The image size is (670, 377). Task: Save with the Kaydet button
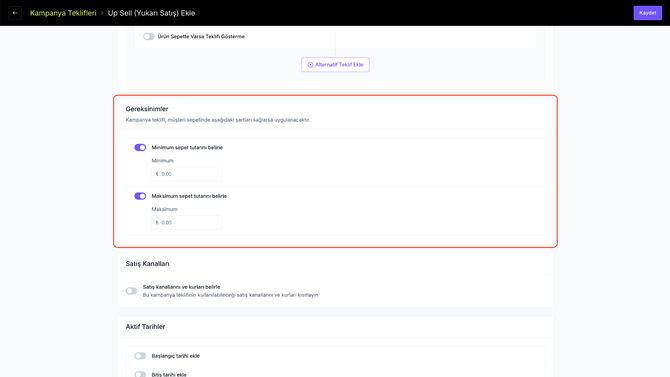[647, 13]
